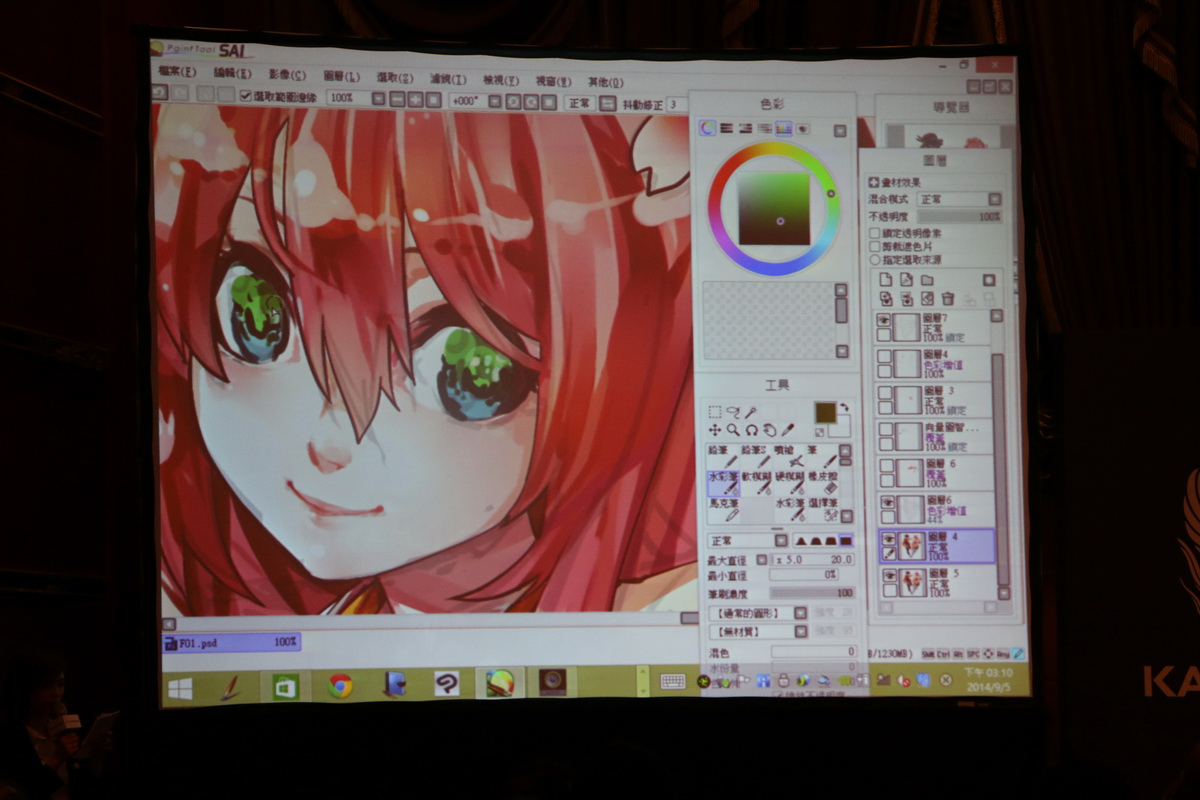Click the delete layer trash icon
The height and width of the screenshot is (800, 1200).
947,298
